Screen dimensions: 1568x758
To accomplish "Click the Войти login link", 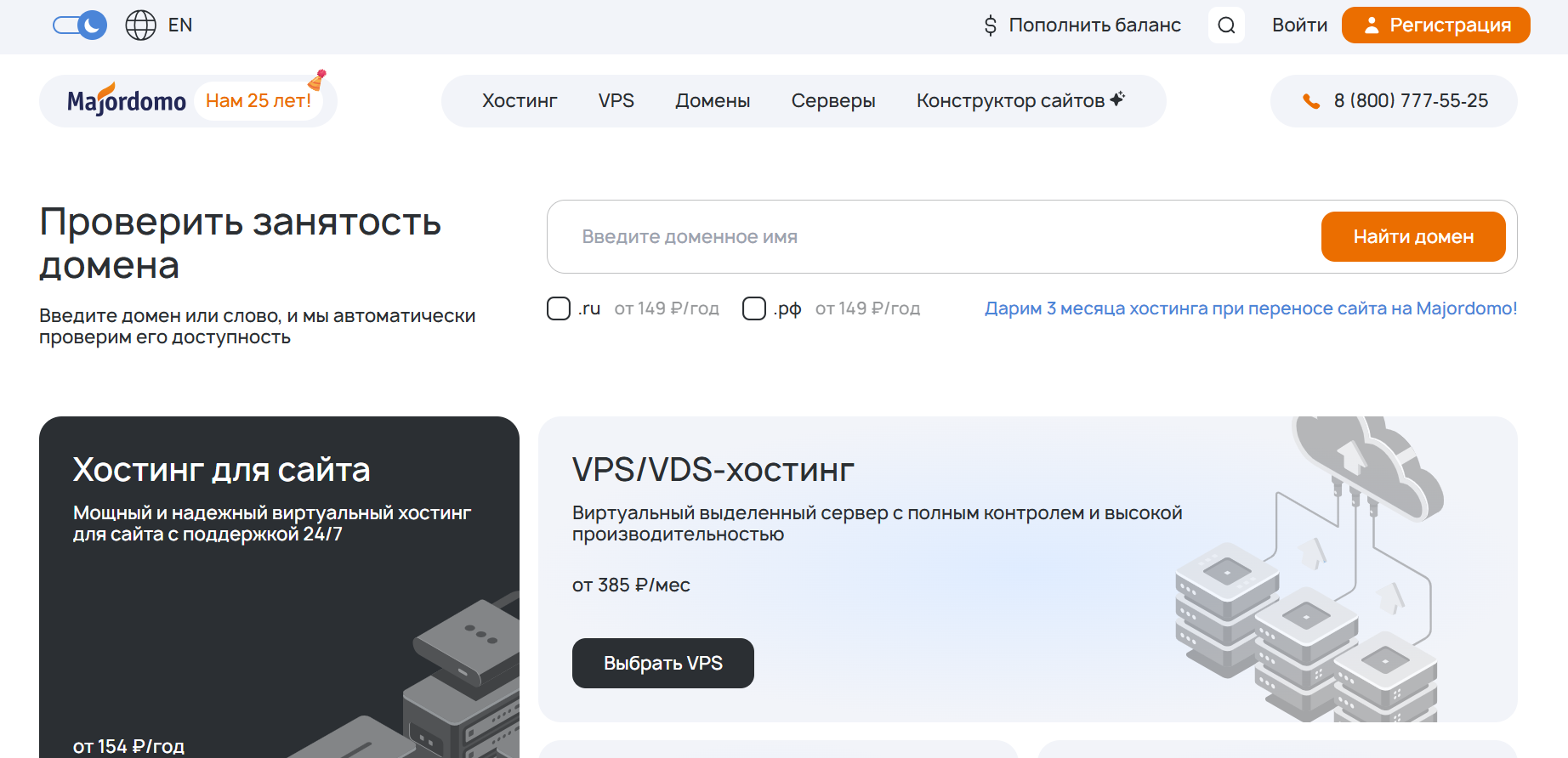I will click(x=1299, y=25).
